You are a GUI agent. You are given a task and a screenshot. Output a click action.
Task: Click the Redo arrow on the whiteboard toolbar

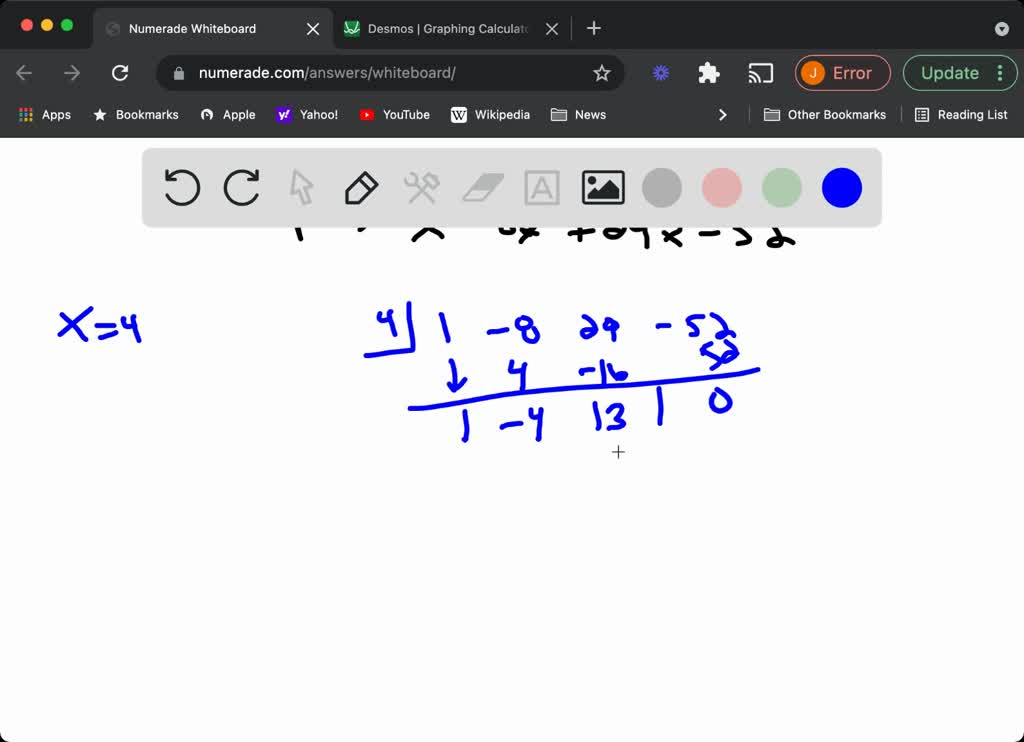click(241, 187)
